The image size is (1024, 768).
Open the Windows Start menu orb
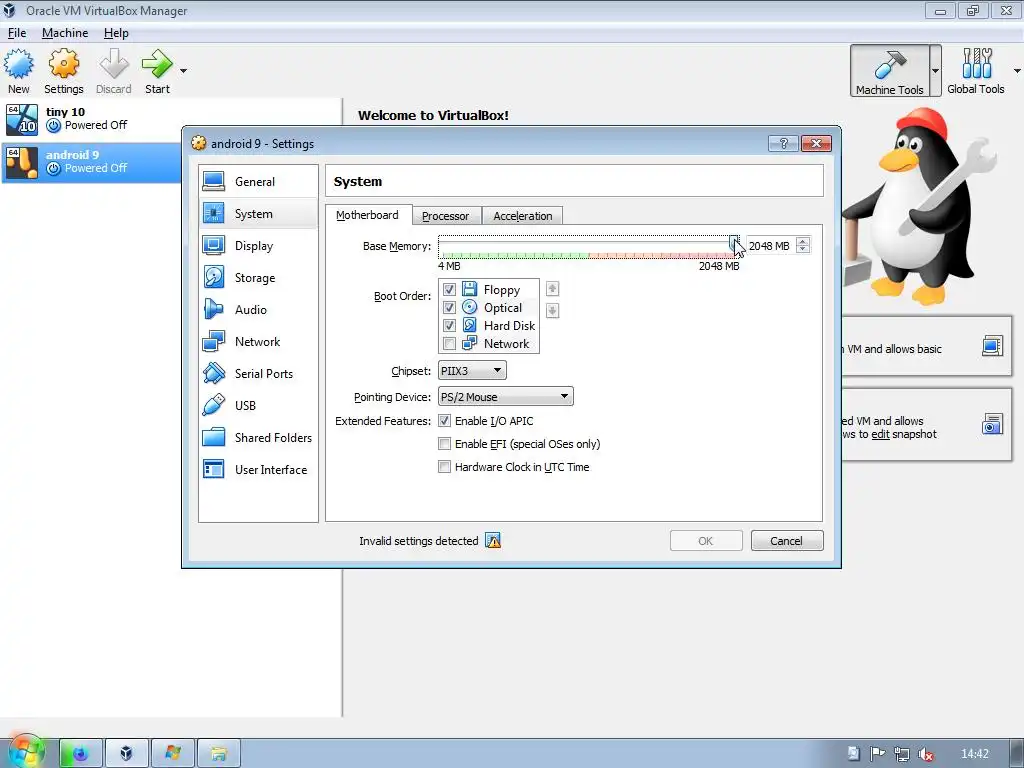point(25,752)
